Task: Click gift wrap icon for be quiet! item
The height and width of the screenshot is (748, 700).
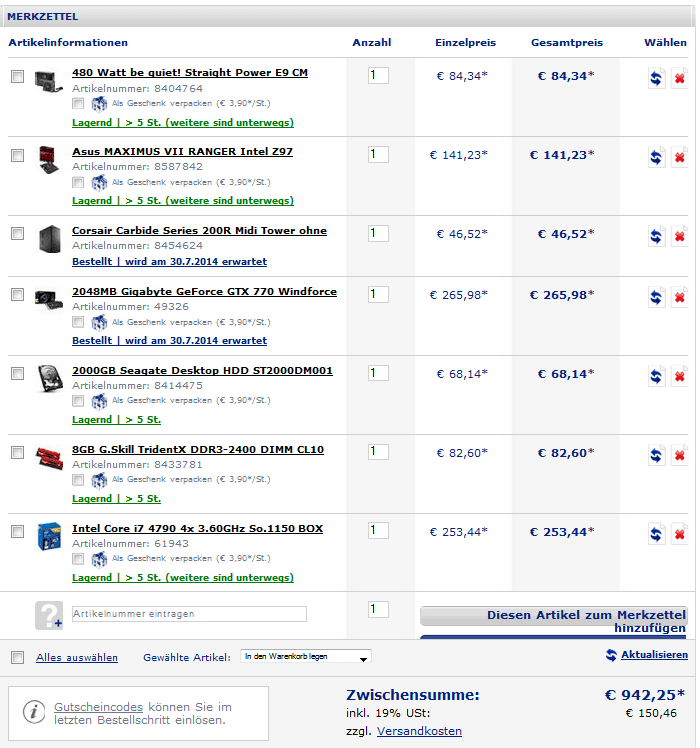Action: click(99, 104)
